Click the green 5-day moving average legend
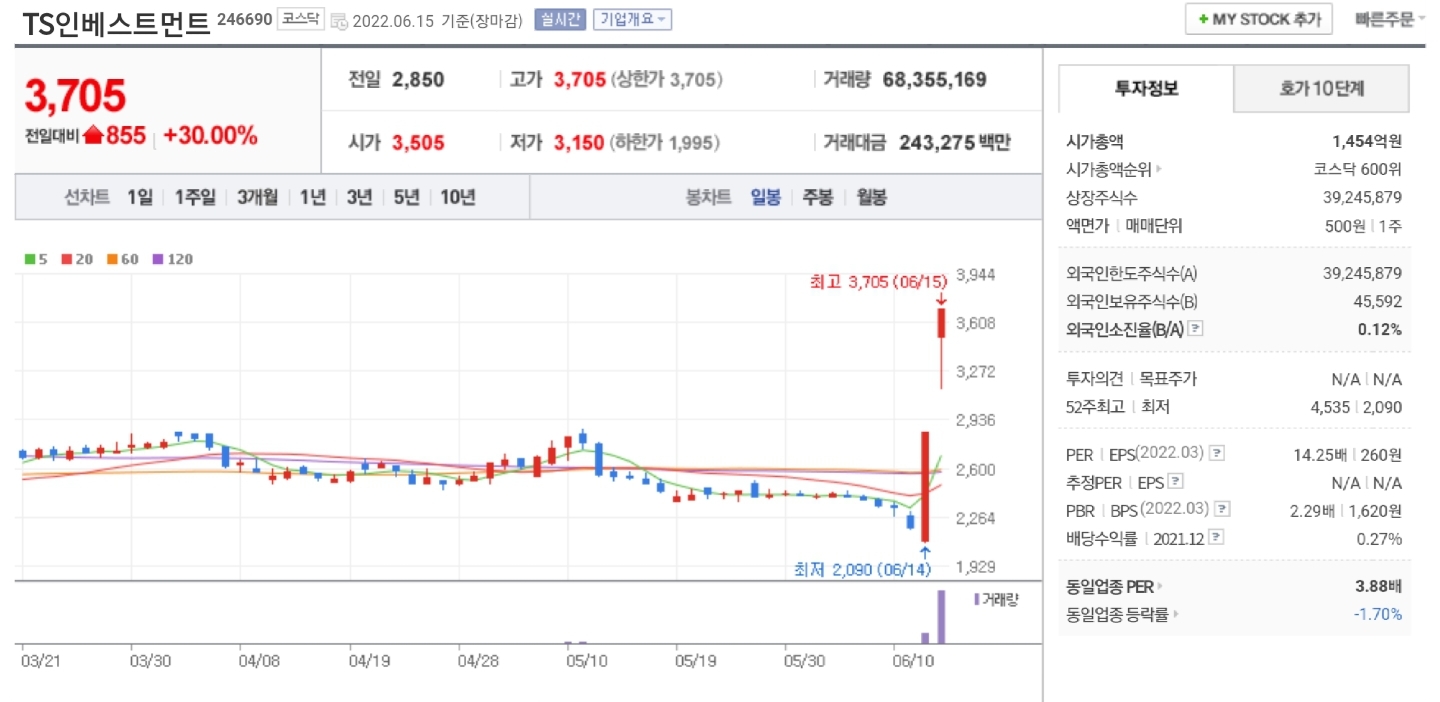This screenshot has width=1440, height=702. [x=37, y=259]
